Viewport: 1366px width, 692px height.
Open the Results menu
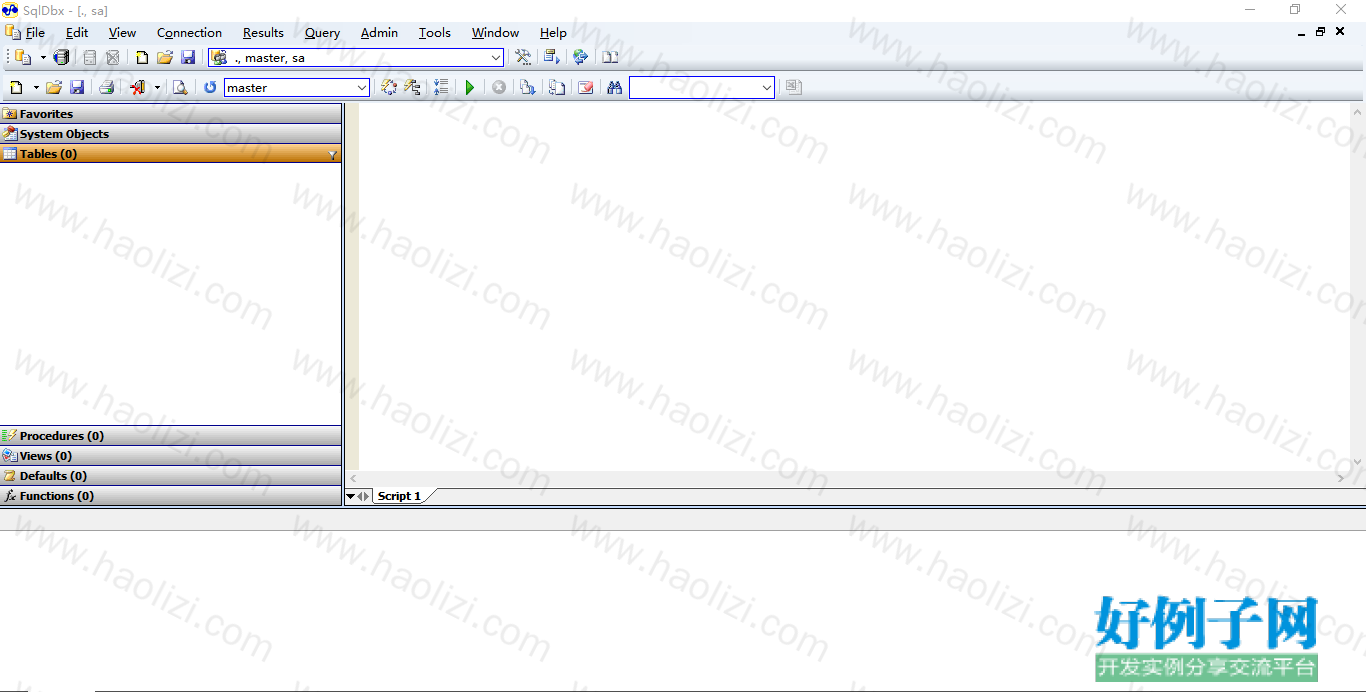point(263,33)
